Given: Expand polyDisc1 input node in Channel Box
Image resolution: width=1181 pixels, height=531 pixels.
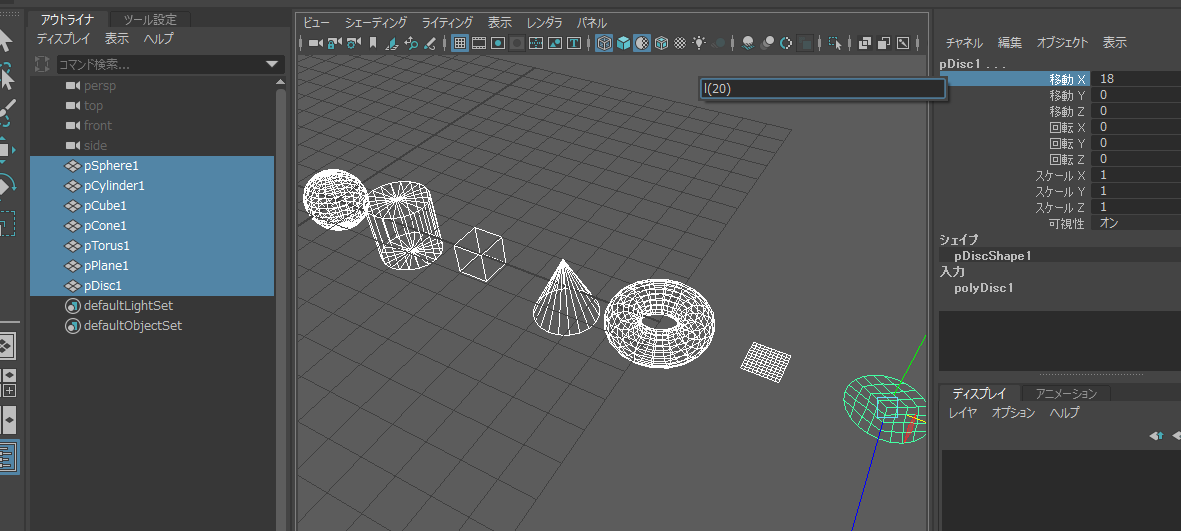Looking at the screenshot, I should (x=984, y=288).
